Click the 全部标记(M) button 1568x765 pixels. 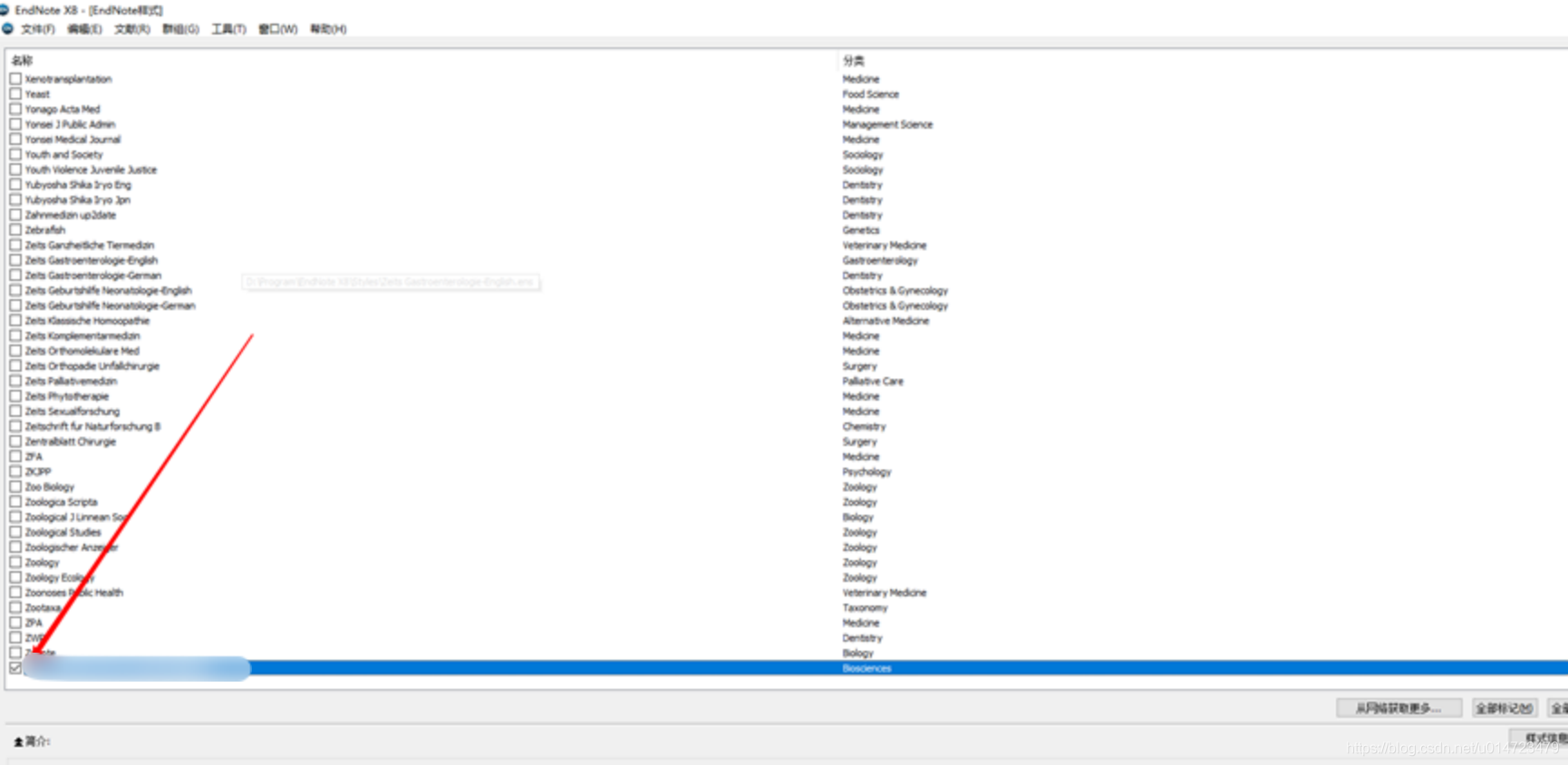[1504, 708]
